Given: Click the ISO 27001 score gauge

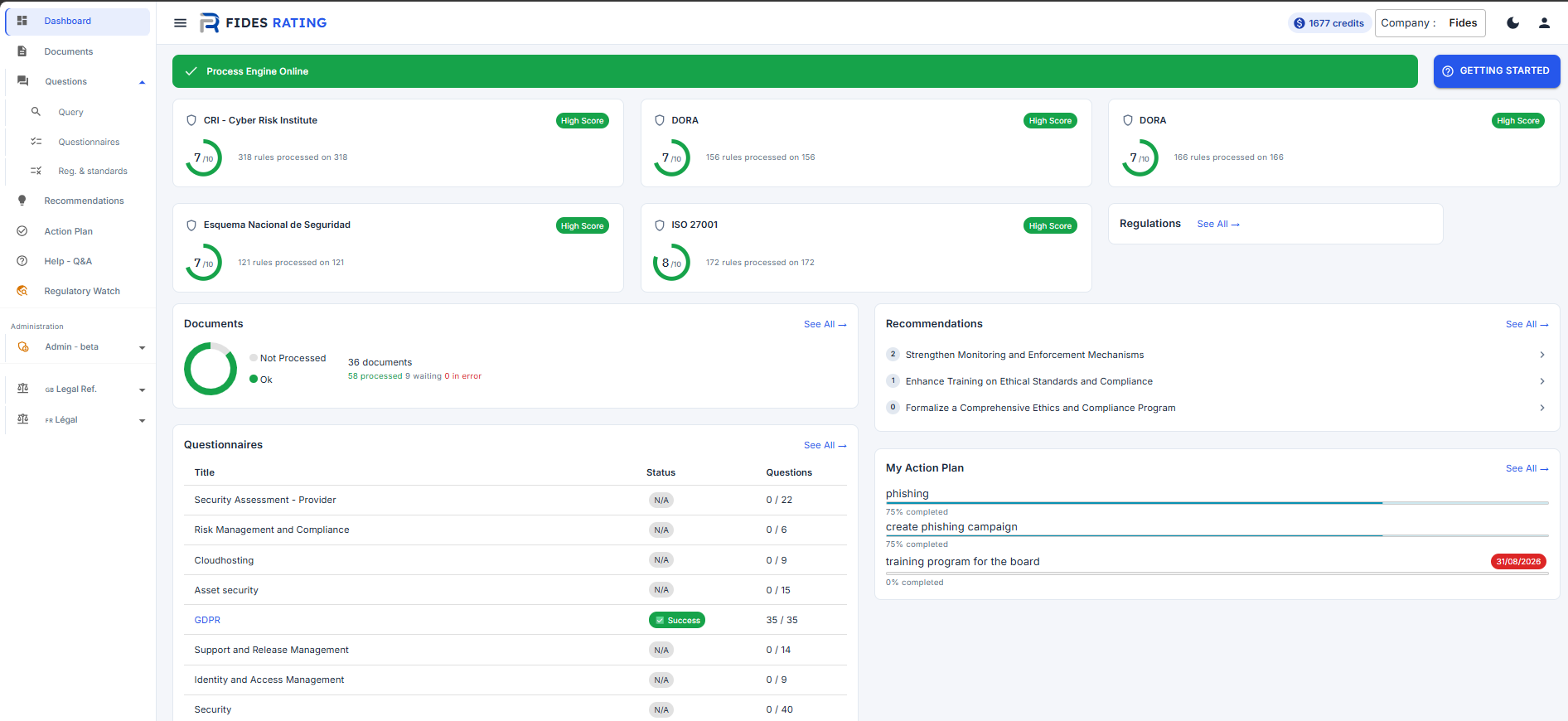Looking at the screenshot, I should (x=671, y=263).
